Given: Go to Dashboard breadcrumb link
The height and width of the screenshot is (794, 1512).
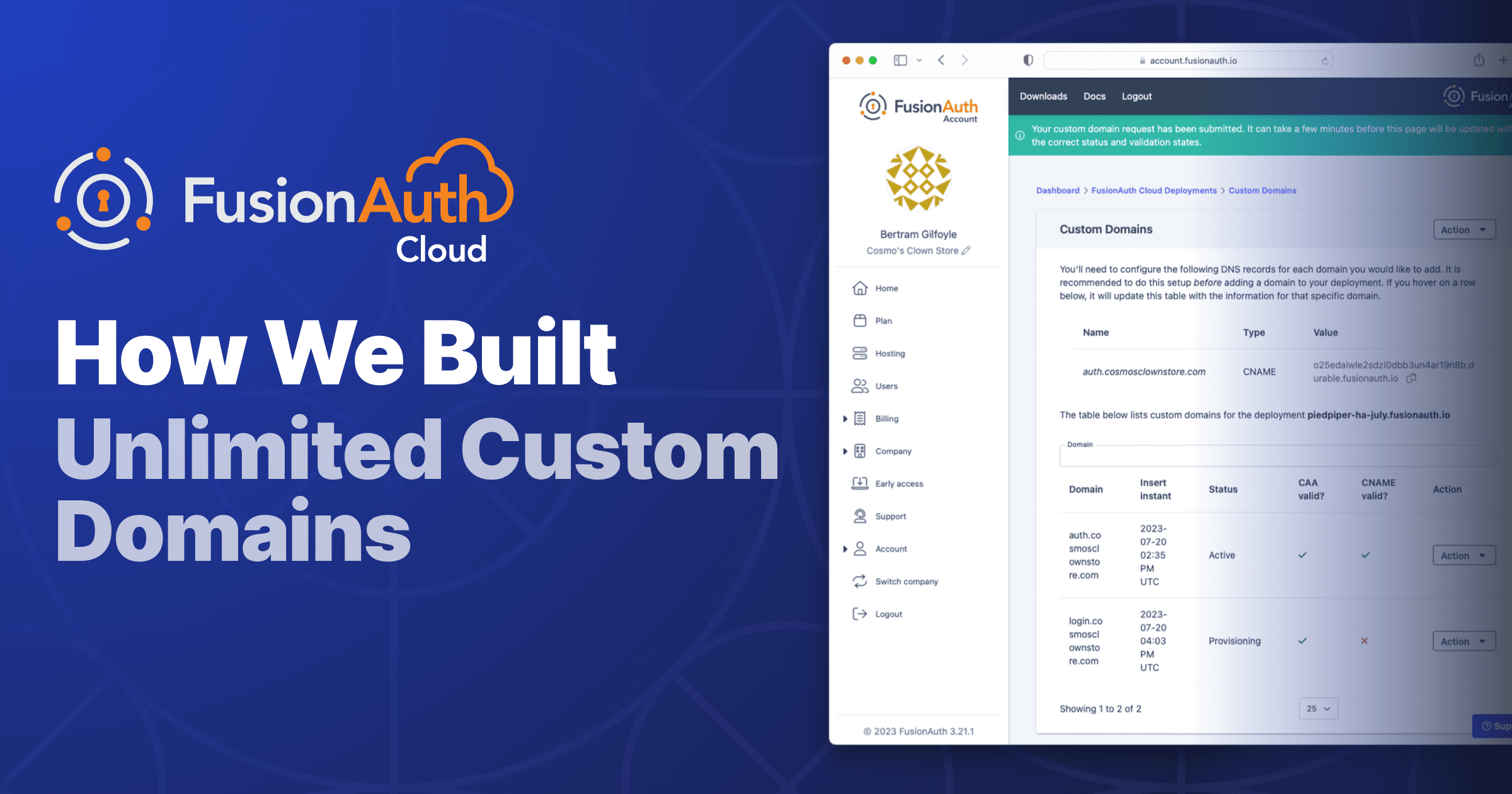Looking at the screenshot, I should 1058,190.
